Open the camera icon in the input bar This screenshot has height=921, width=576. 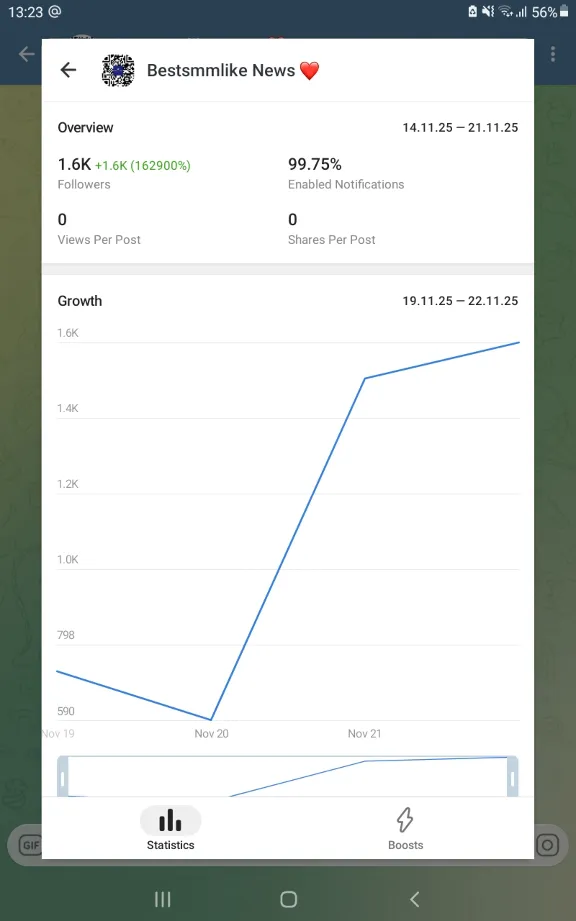(547, 845)
